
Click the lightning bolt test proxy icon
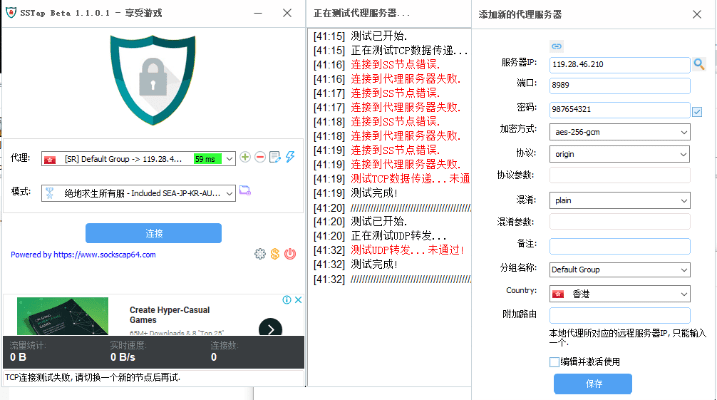(290, 157)
